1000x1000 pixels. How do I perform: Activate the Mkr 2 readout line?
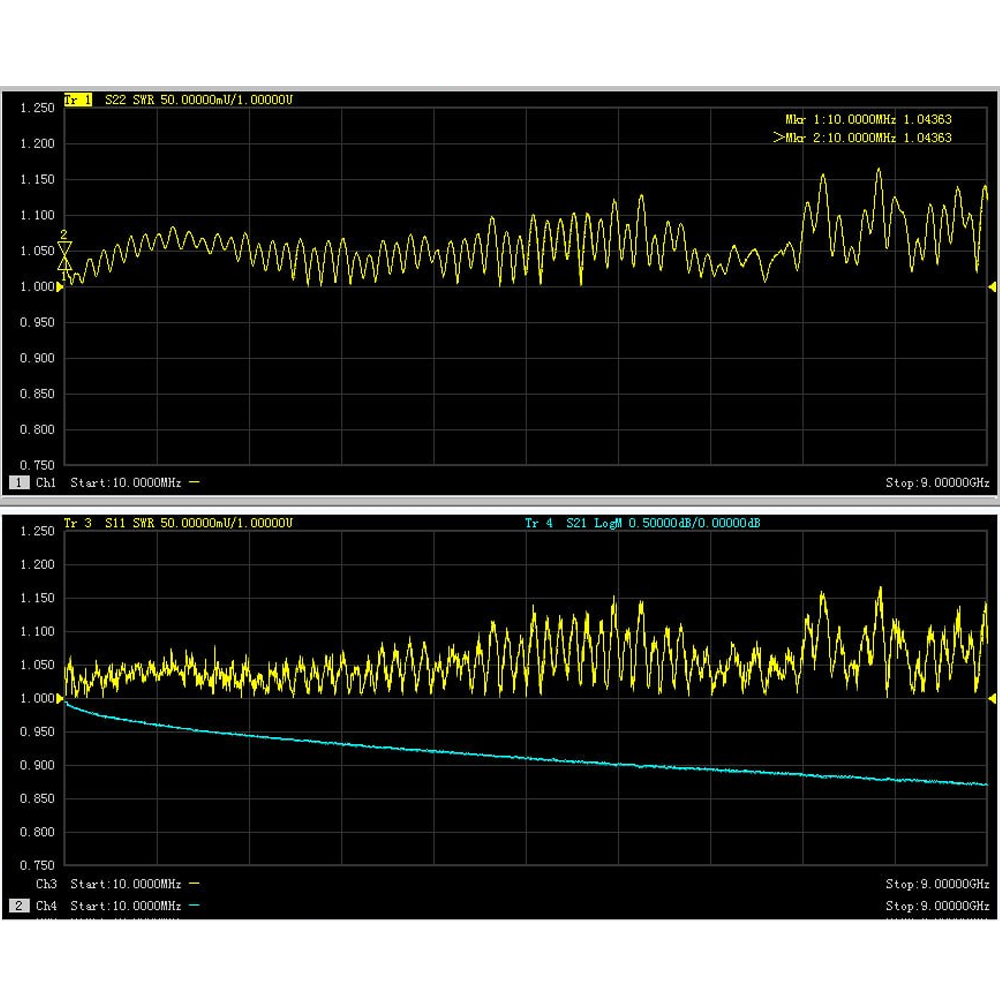tap(862, 138)
